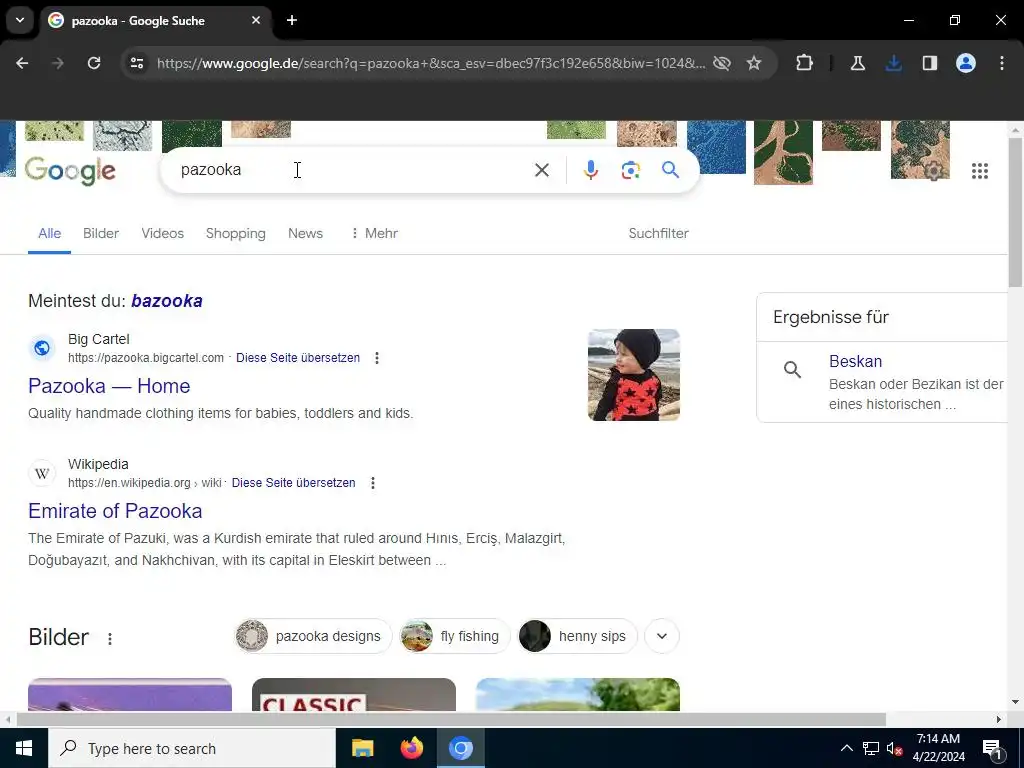Screen dimensions: 1024x768
Task: Click the horizontal scrollbar thumb
Action: (451, 720)
